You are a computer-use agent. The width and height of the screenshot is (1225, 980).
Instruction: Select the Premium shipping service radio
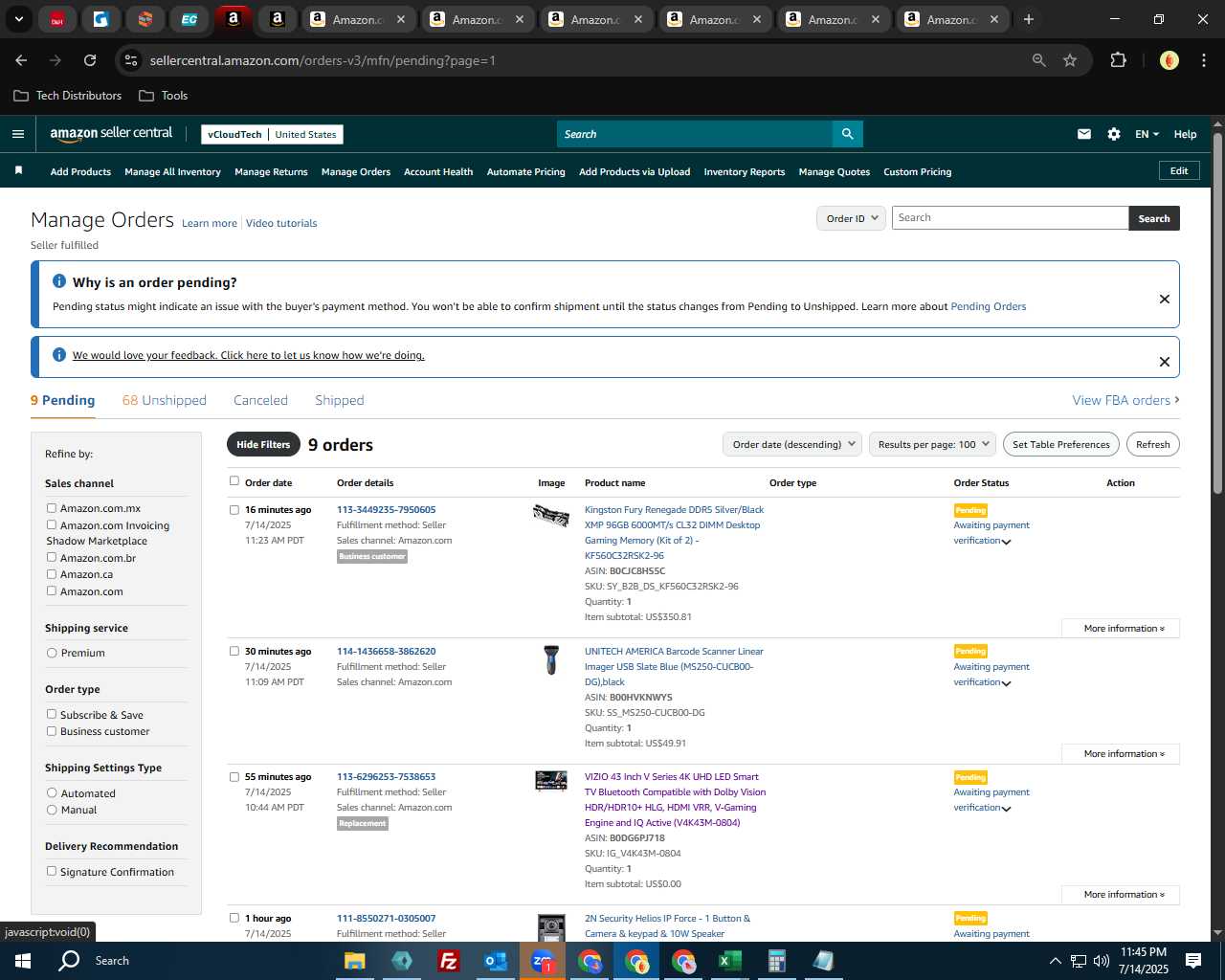(x=52, y=653)
